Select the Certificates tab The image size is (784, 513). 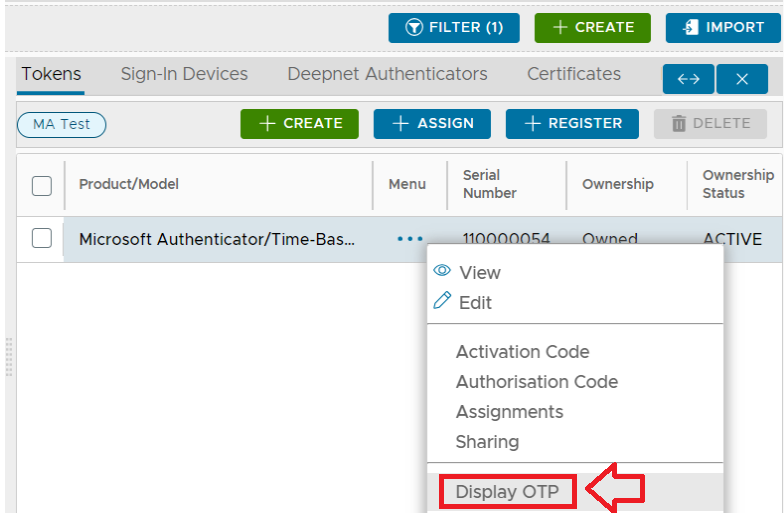[x=574, y=74]
